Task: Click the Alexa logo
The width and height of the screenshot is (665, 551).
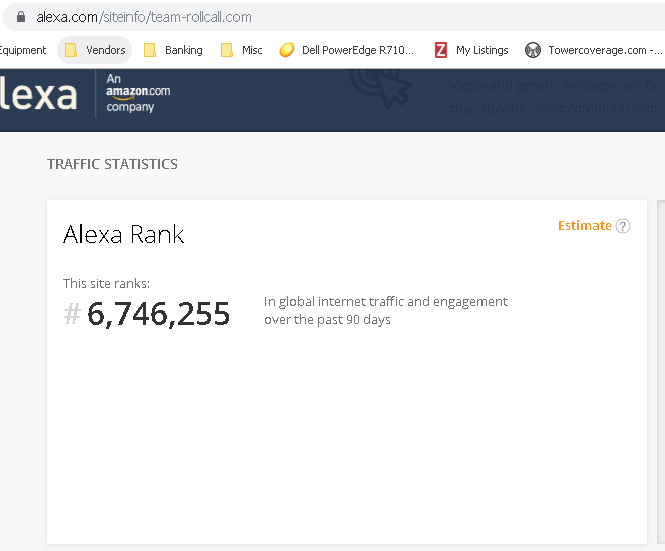Action: pyautogui.click(x=38, y=95)
